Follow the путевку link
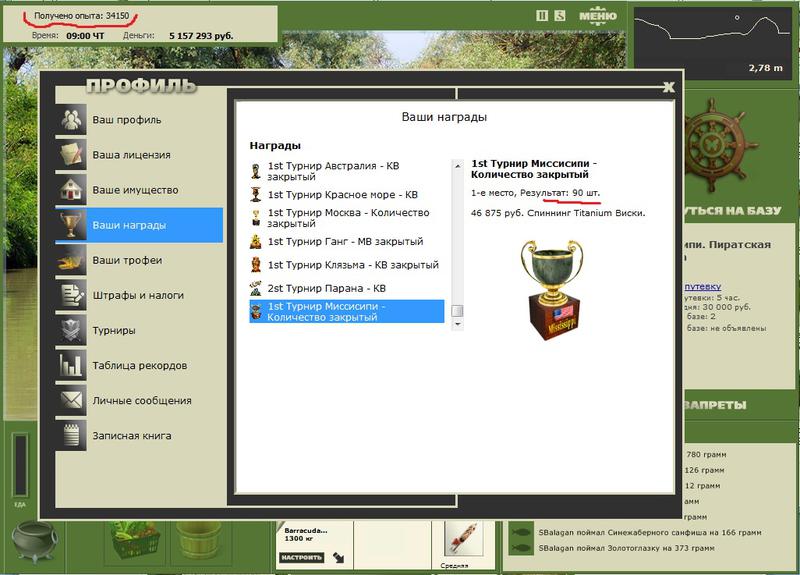This screenshot has height=575, width=800. [x=703, y=287]
